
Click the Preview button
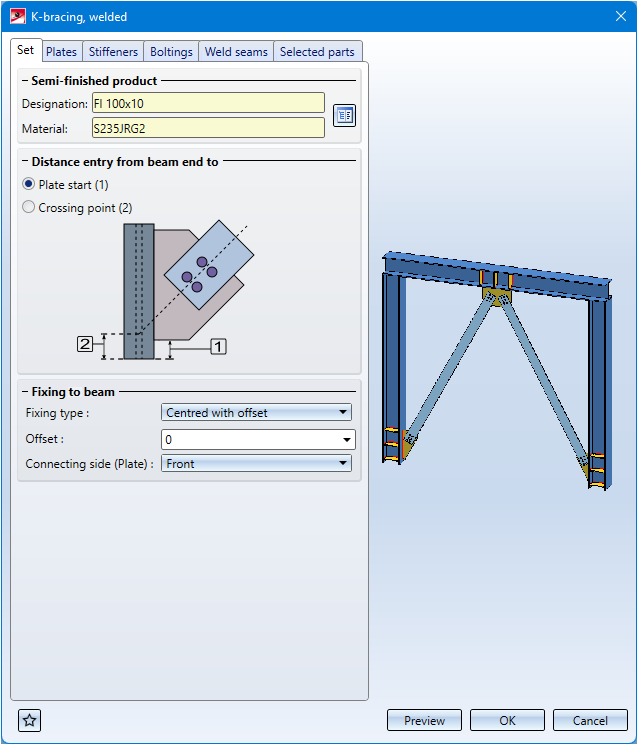424,720
